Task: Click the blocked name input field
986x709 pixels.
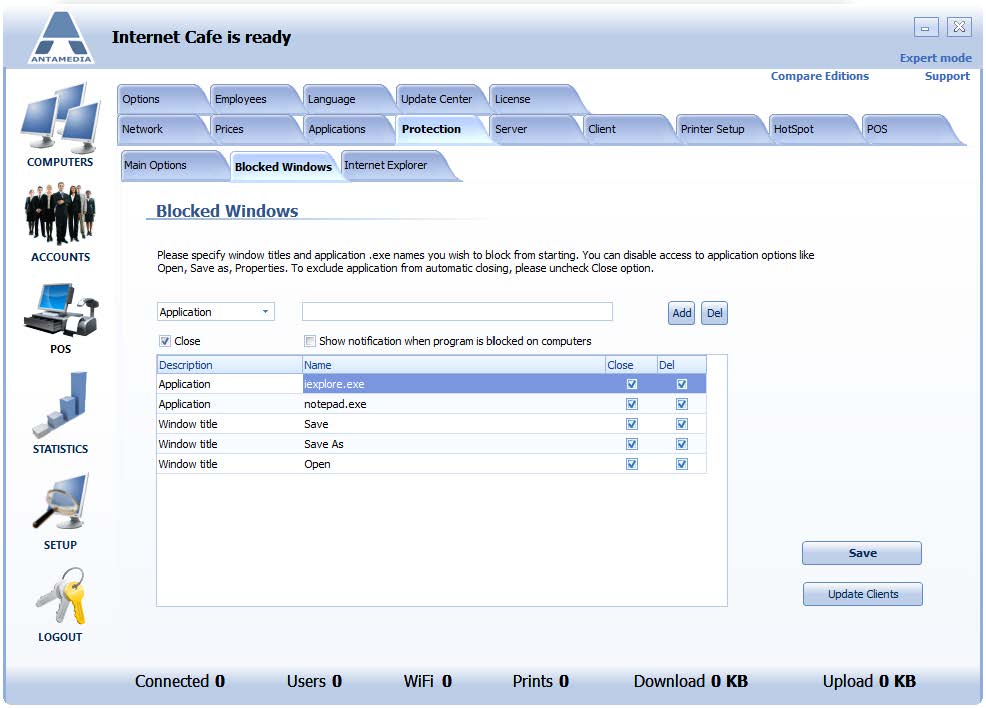Action: [457, 311]
